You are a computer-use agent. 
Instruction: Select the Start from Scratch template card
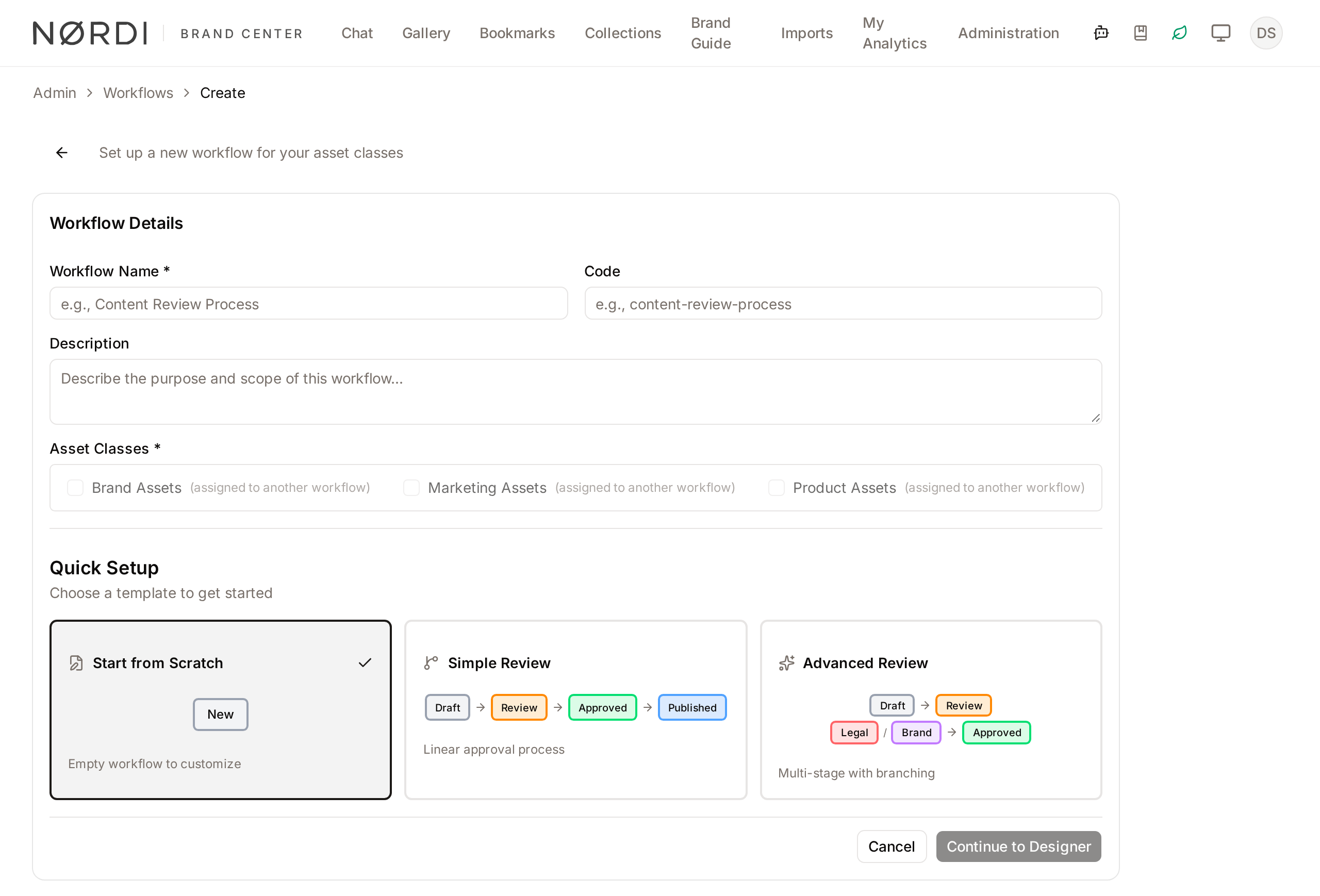tap(220, 710)
